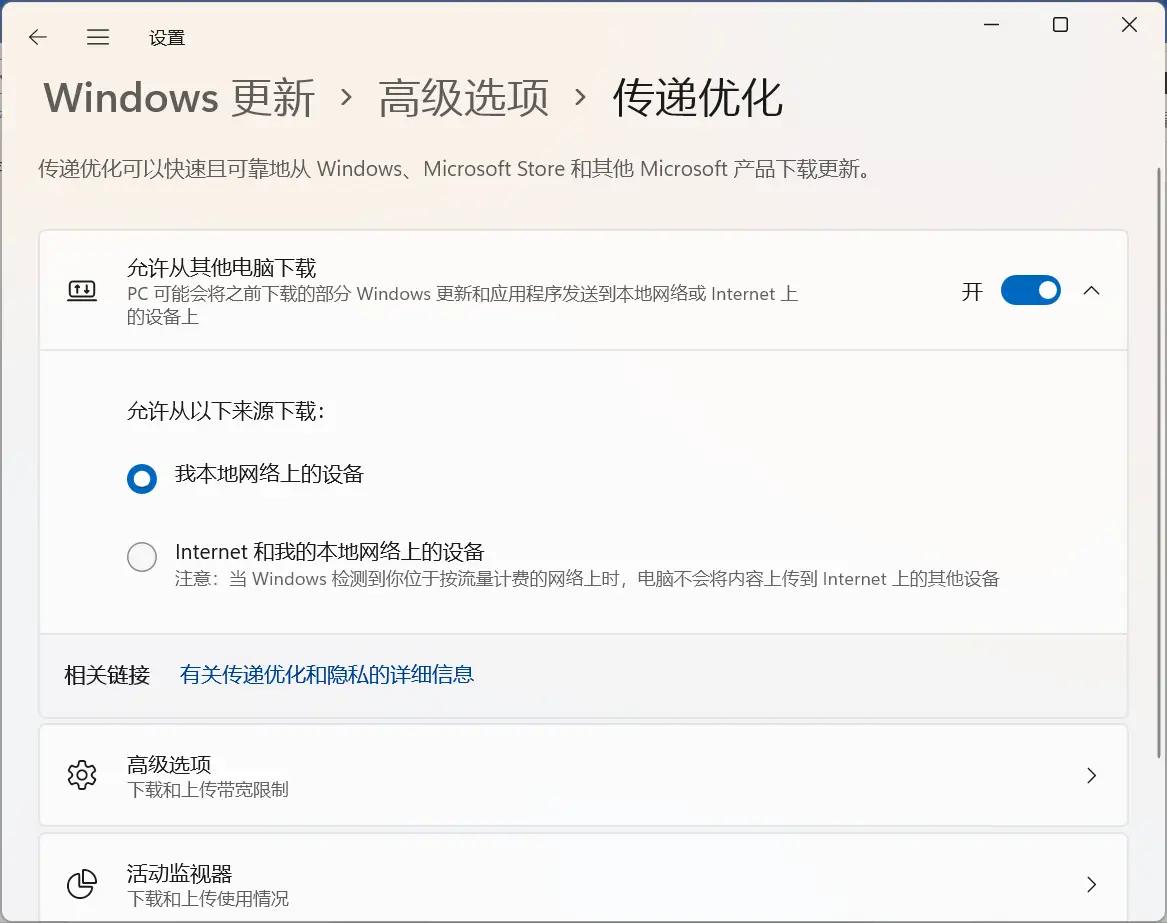Open 高级选项 from the breadcrumb trail
This screenshot has height=923, width=1167.
462,97
